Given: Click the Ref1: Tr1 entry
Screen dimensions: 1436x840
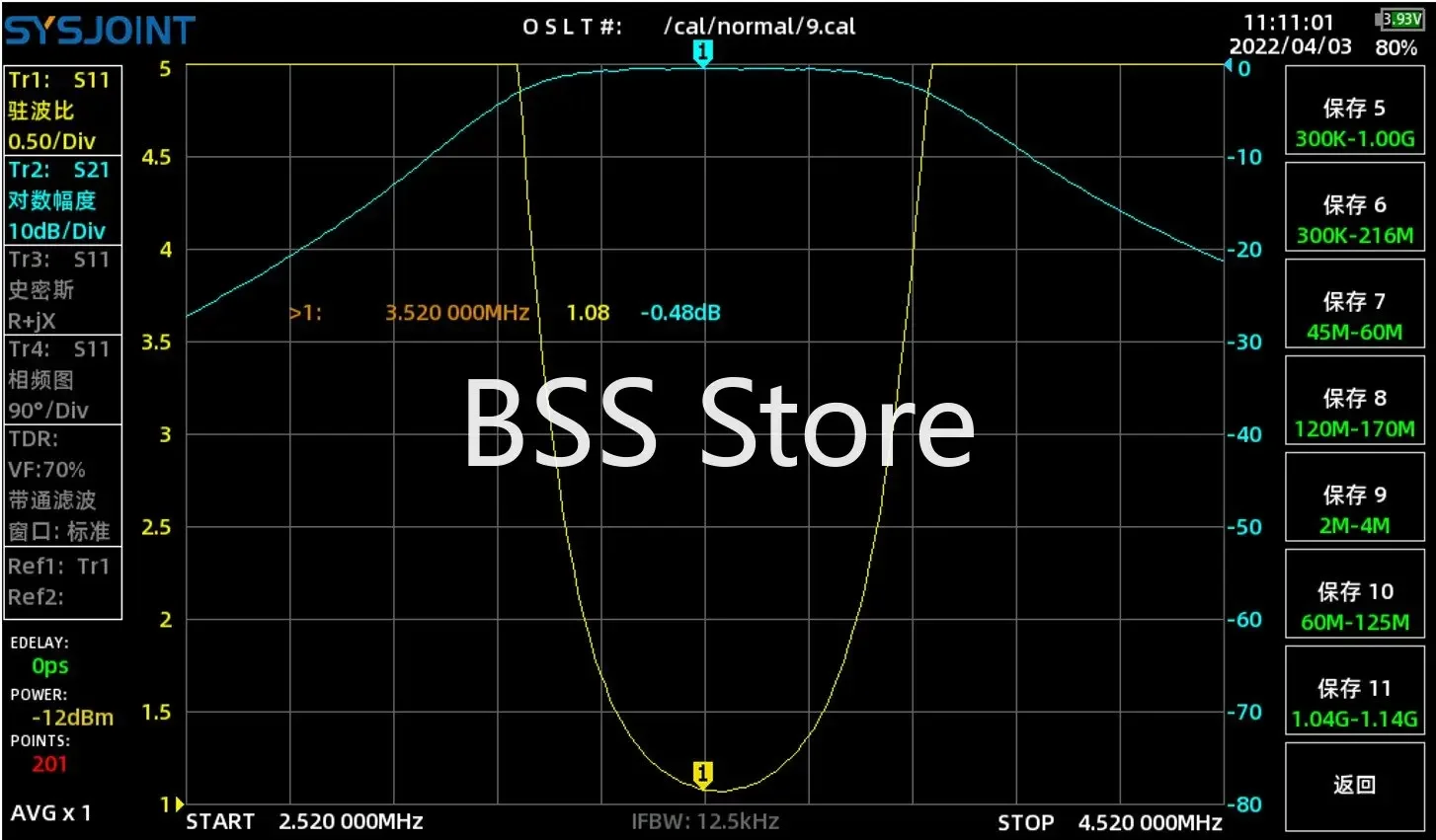Looking at the screenshot, I should (x=58, y=567).
